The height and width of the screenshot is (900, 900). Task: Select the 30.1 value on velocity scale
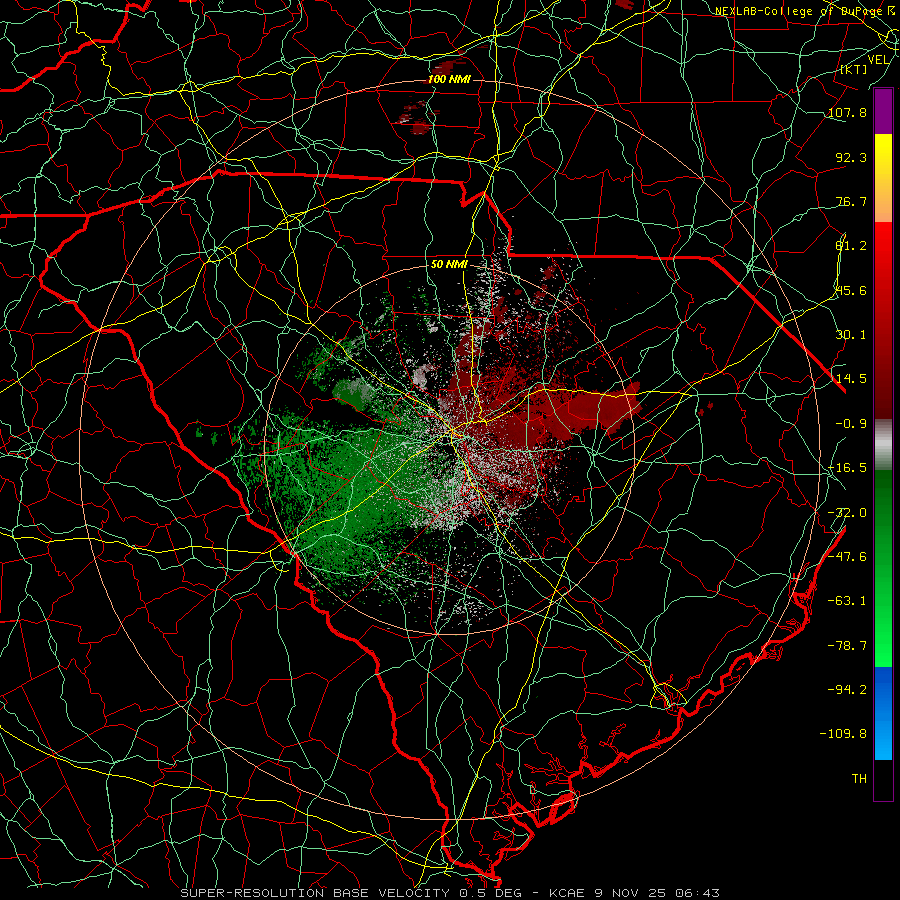(x=851, y=335)
